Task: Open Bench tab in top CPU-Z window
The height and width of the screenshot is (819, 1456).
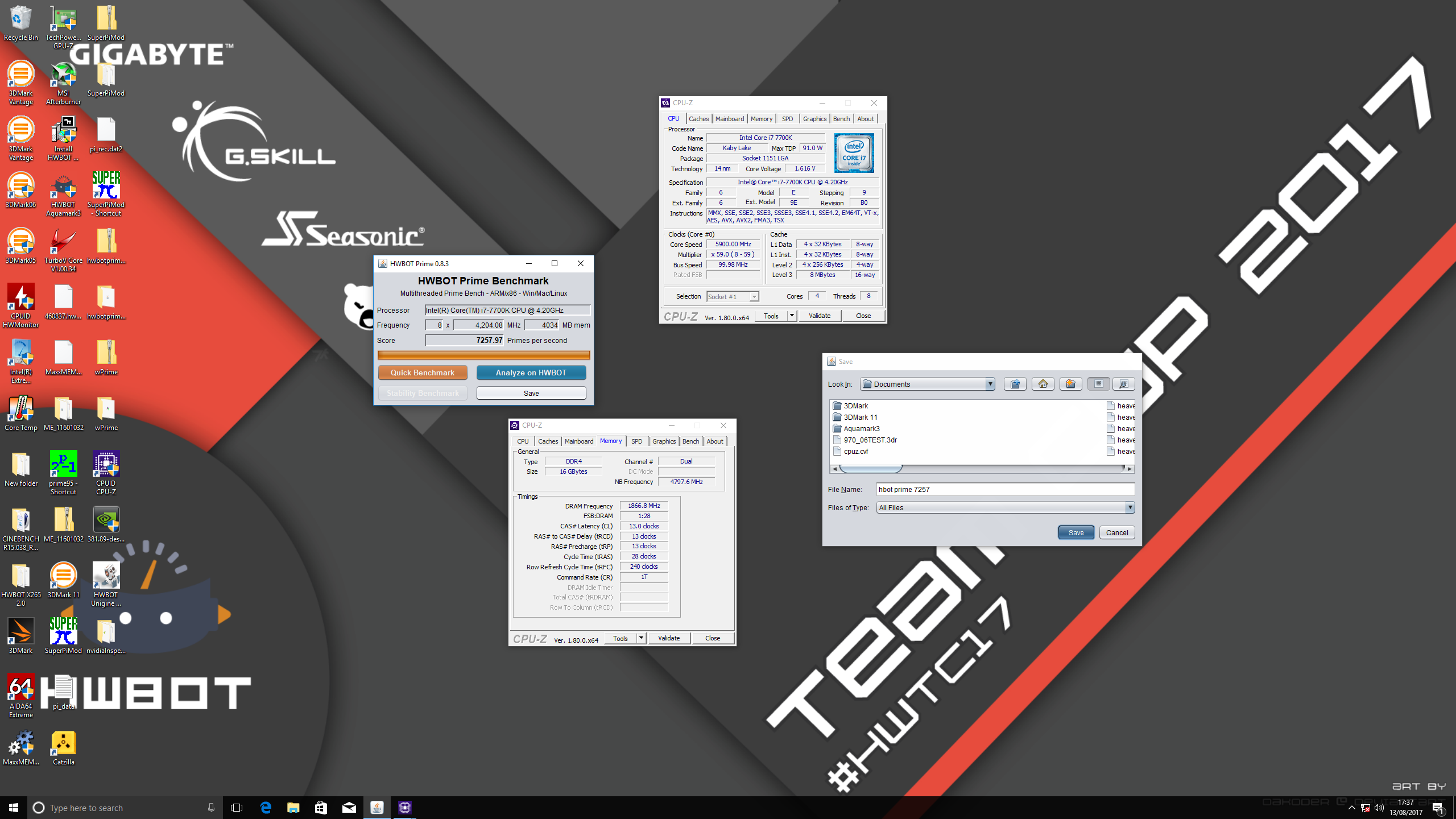Action: [841, 119]
